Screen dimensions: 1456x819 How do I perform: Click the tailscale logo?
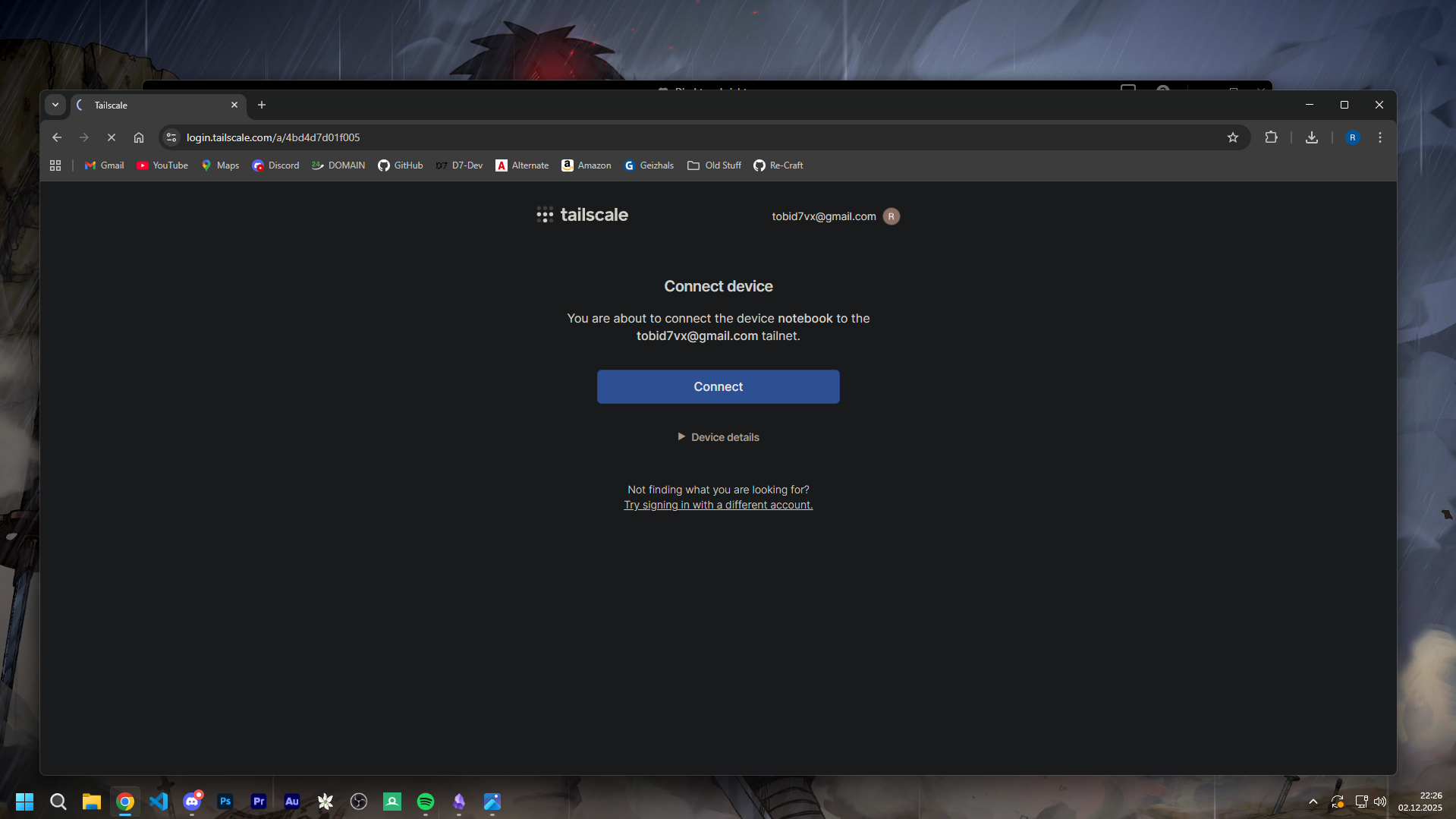click(582, 215)
